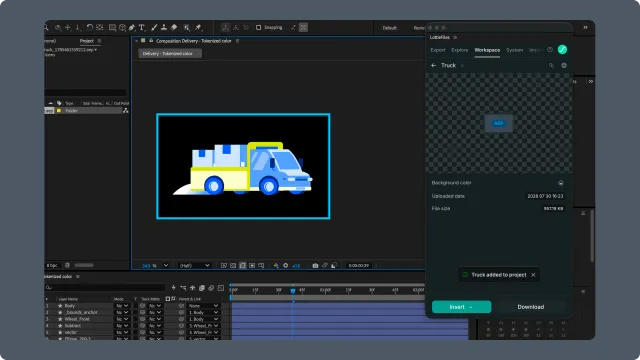The height and width of the screenshot is (360, 640).
Task: Open Body layer parent None dropdown
Action: [x=203, y=306]
